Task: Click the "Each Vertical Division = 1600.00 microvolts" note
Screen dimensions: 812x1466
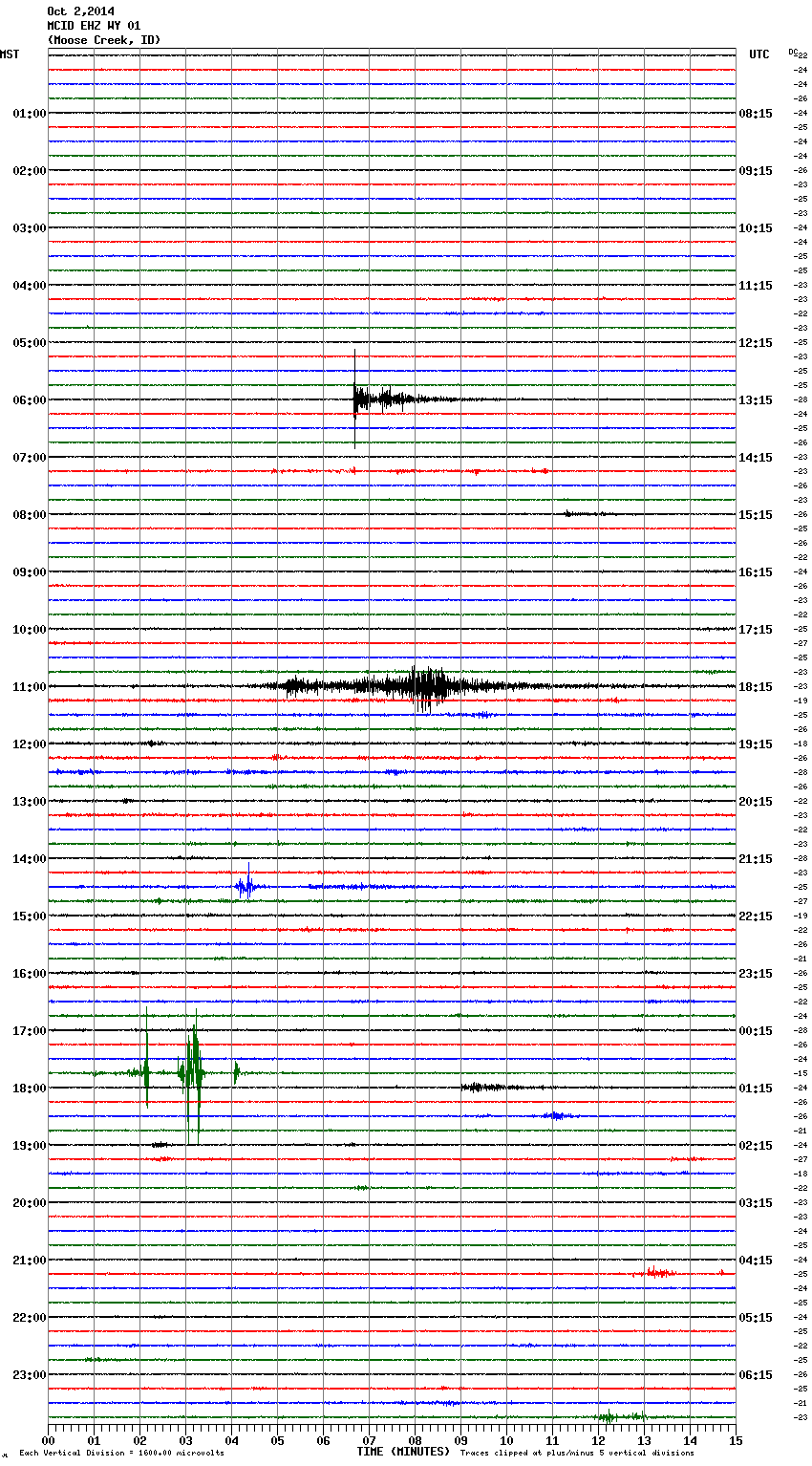Action: pos(121,1453)
